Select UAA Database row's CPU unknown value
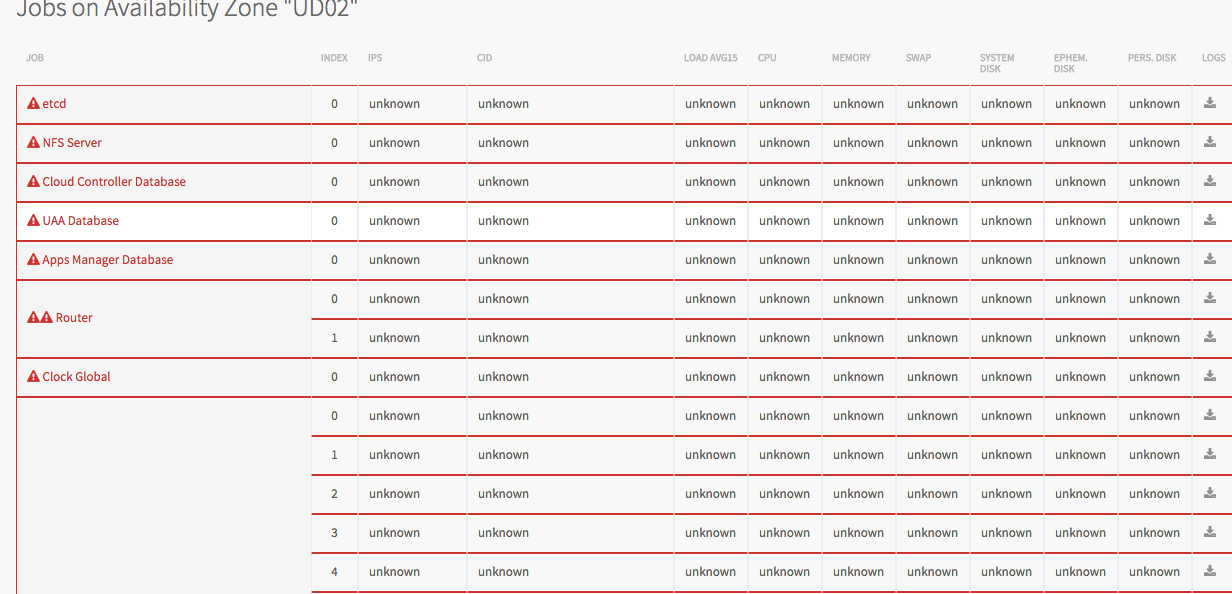Viewport: 1232px width, 594px height. (x=784, y=221)
